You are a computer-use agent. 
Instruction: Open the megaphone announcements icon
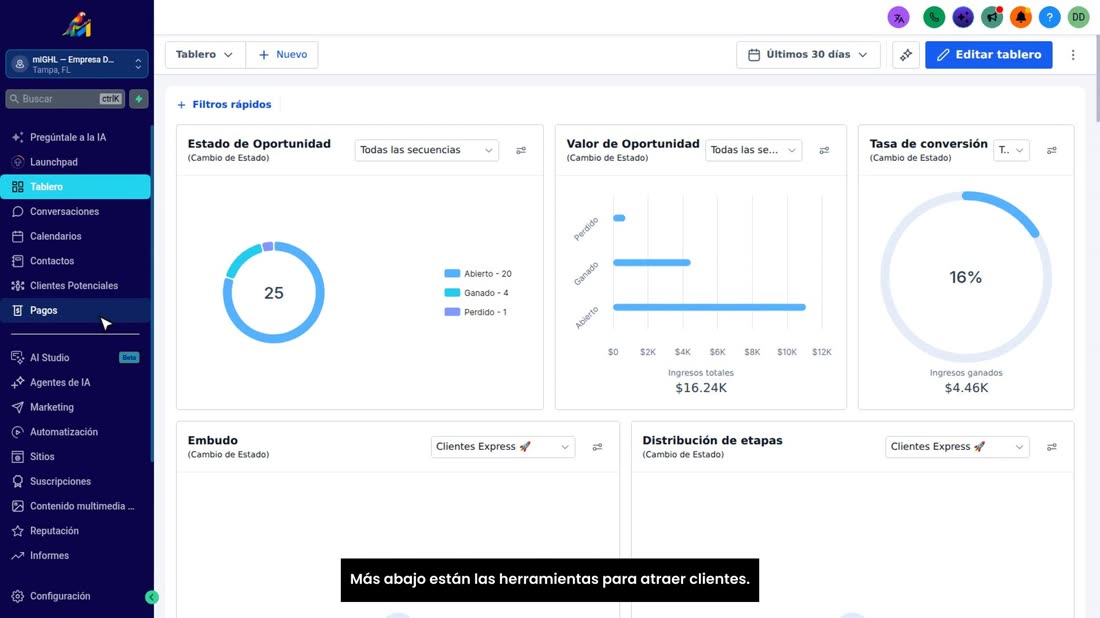point(991,17)
